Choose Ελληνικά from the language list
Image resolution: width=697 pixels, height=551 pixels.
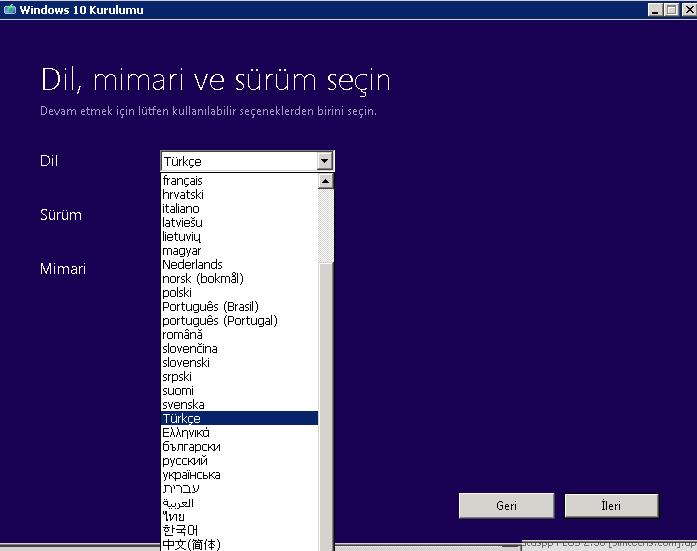[x=186, y=432]
